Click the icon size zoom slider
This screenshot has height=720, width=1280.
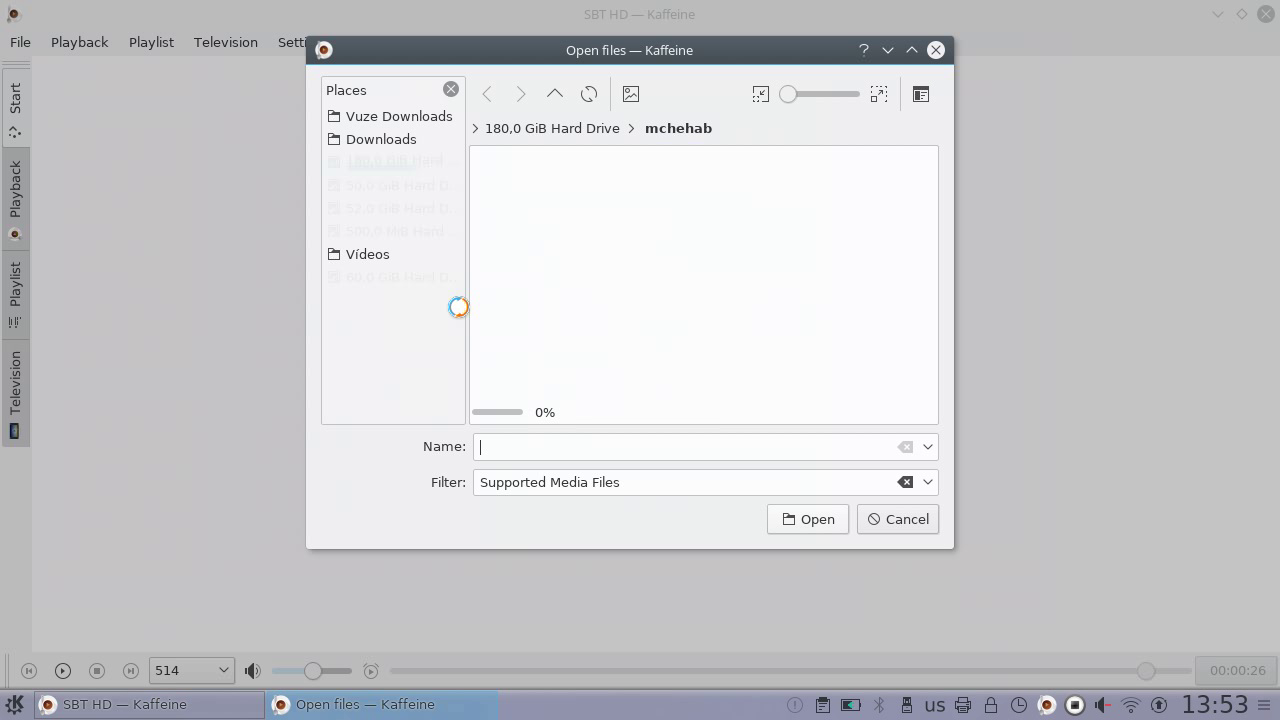(x=820, y=94)
